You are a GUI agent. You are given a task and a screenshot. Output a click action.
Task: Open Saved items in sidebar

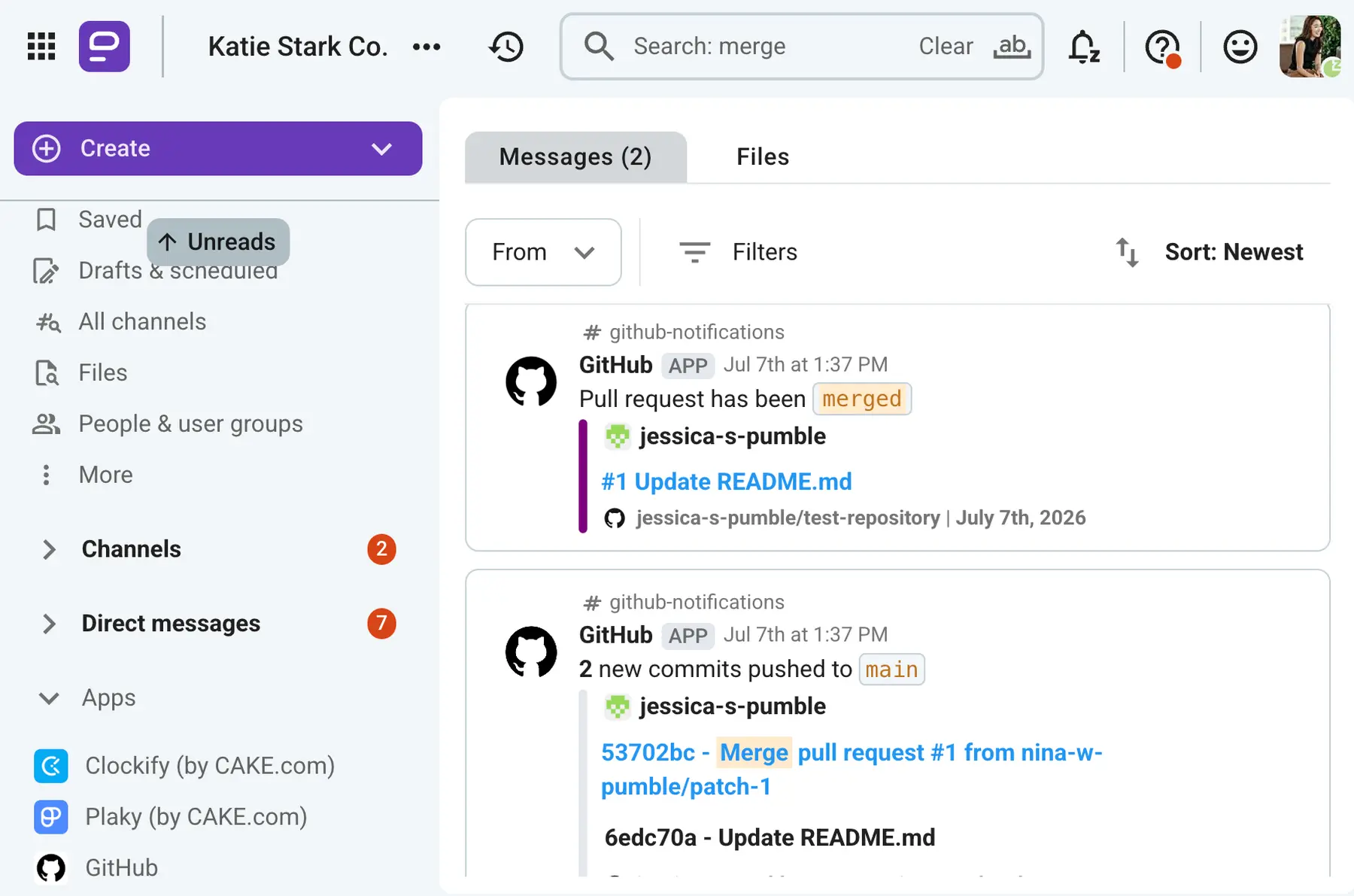110,220
